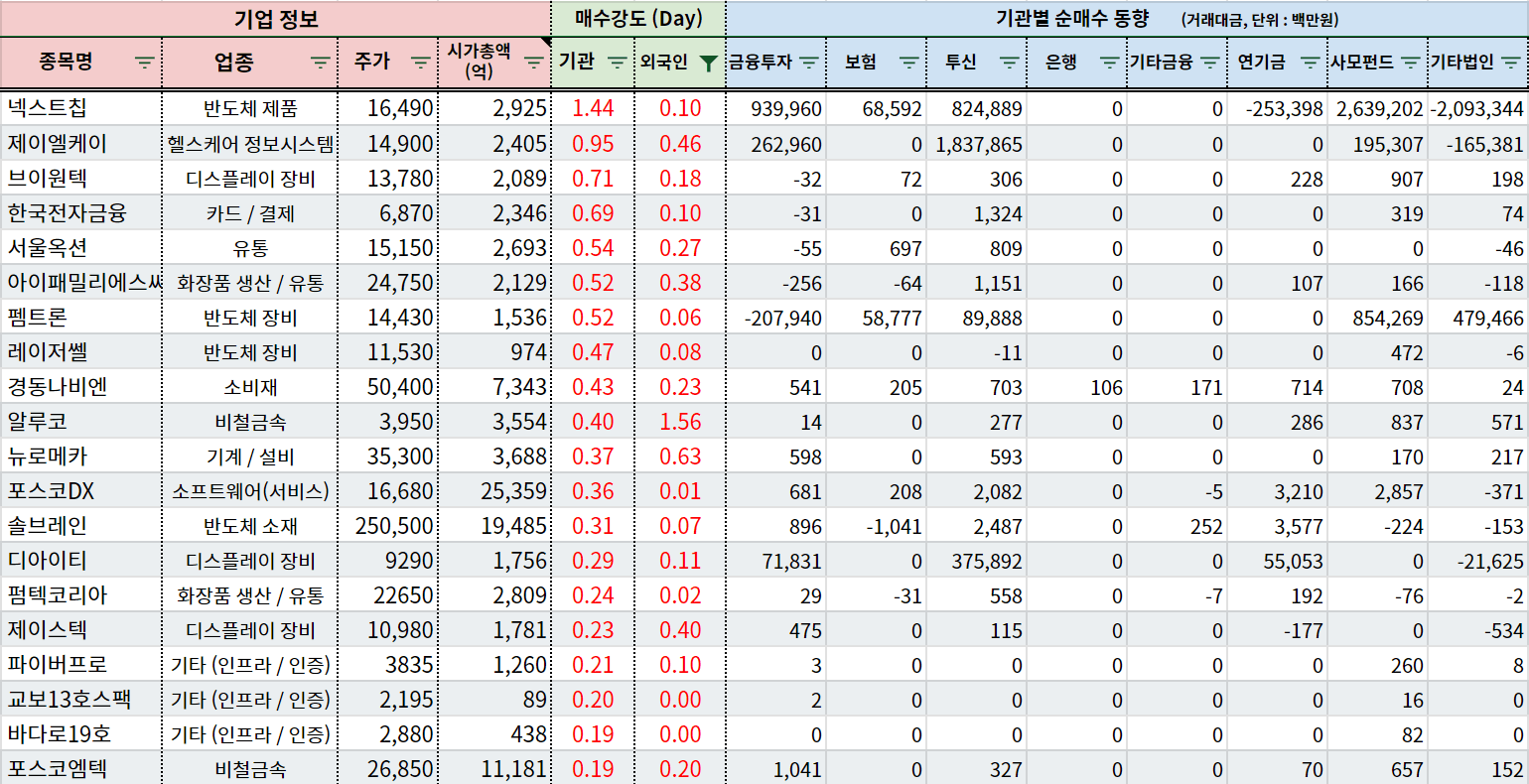
Task: Select the 펨트론 기타법인 value 479,466
Action: coord(1478,317)
